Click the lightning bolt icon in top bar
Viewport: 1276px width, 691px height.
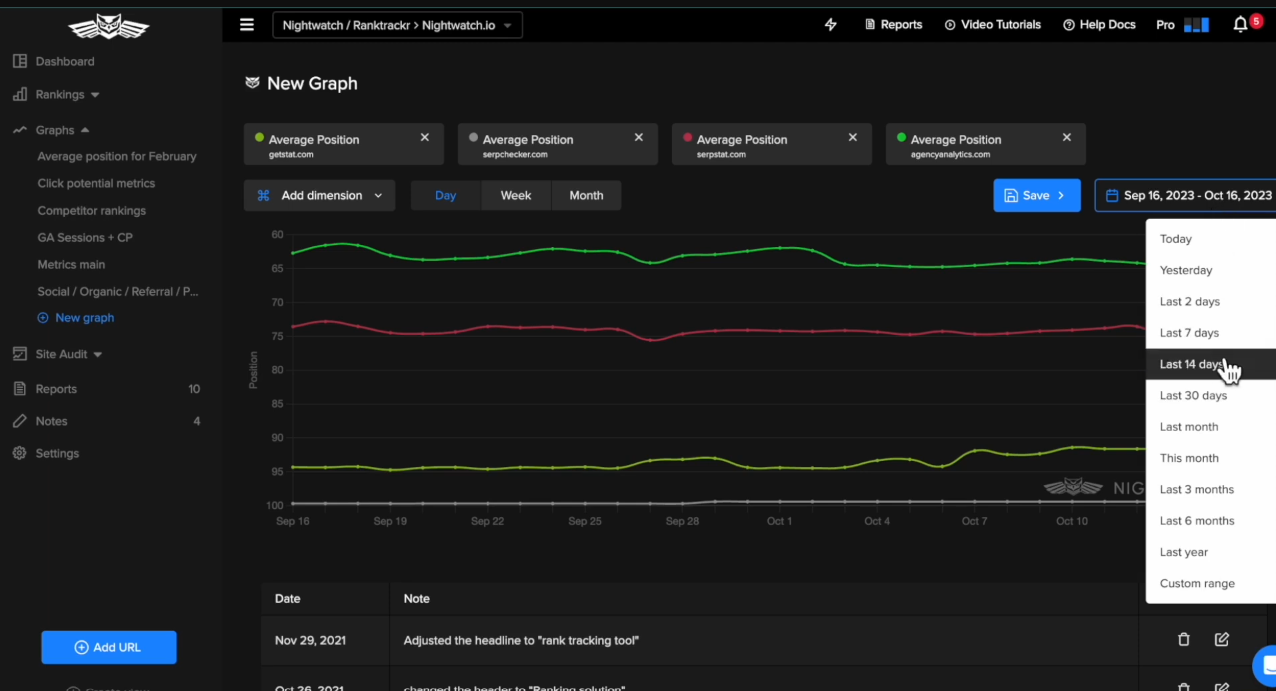coord(830,24)
